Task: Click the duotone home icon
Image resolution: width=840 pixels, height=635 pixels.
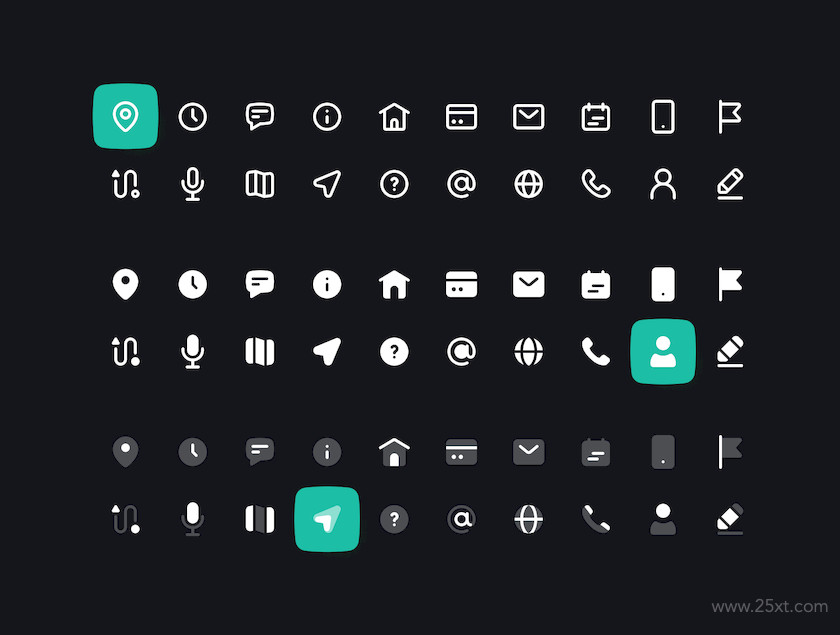Action: pyautogui.click(x=394, y=452)
